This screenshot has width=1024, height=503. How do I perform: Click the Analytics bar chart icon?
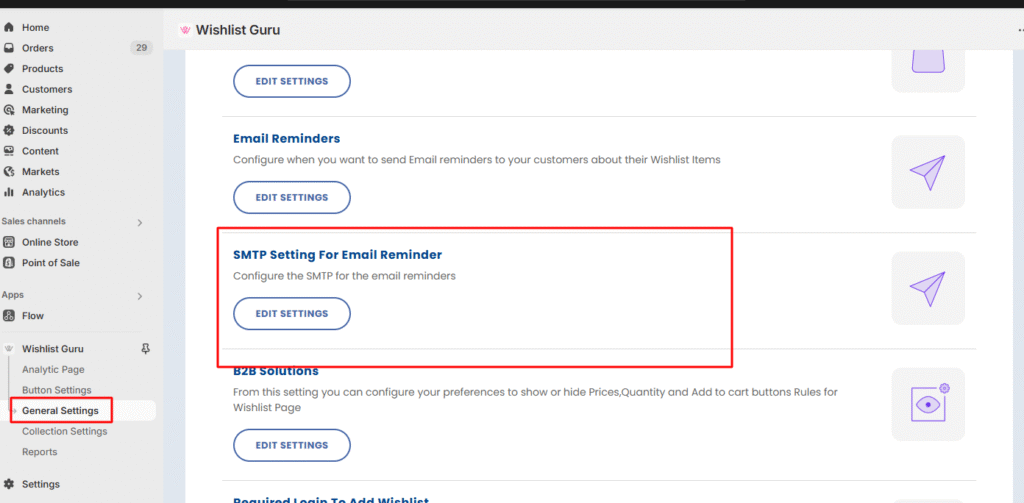coord(9,192)
